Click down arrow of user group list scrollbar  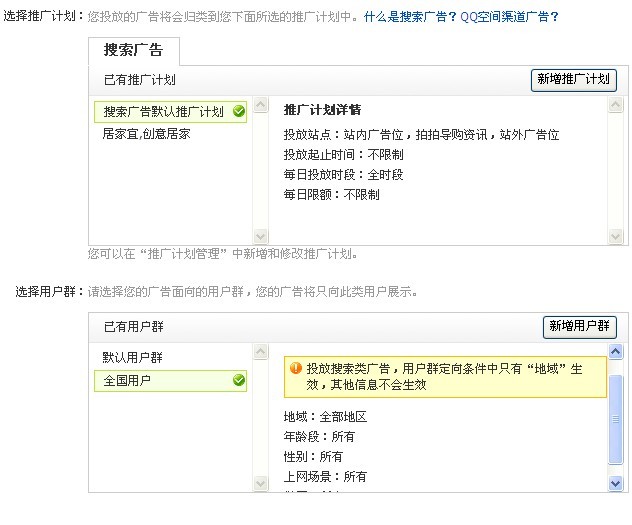tap(260, 483)
